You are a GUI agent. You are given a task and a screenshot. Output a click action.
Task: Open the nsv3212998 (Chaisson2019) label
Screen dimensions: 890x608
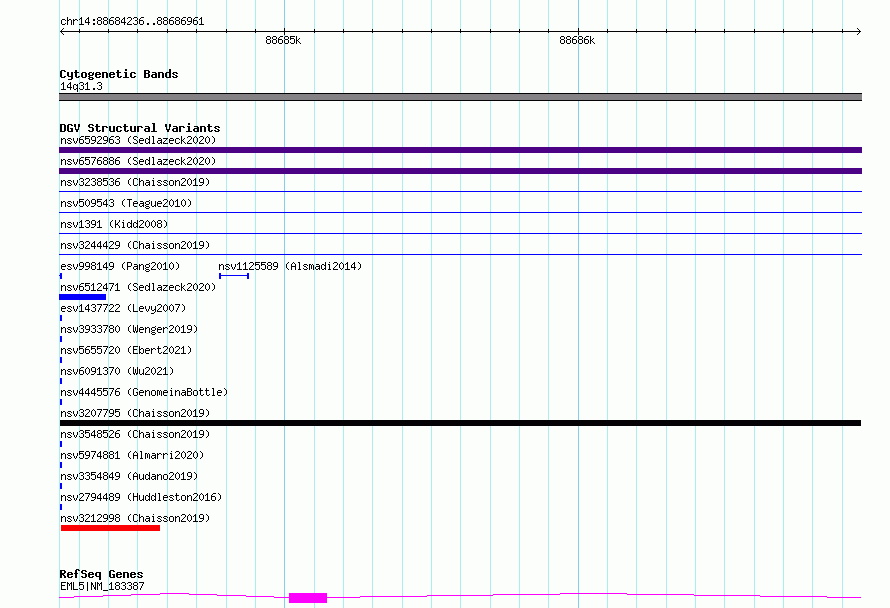135,518
